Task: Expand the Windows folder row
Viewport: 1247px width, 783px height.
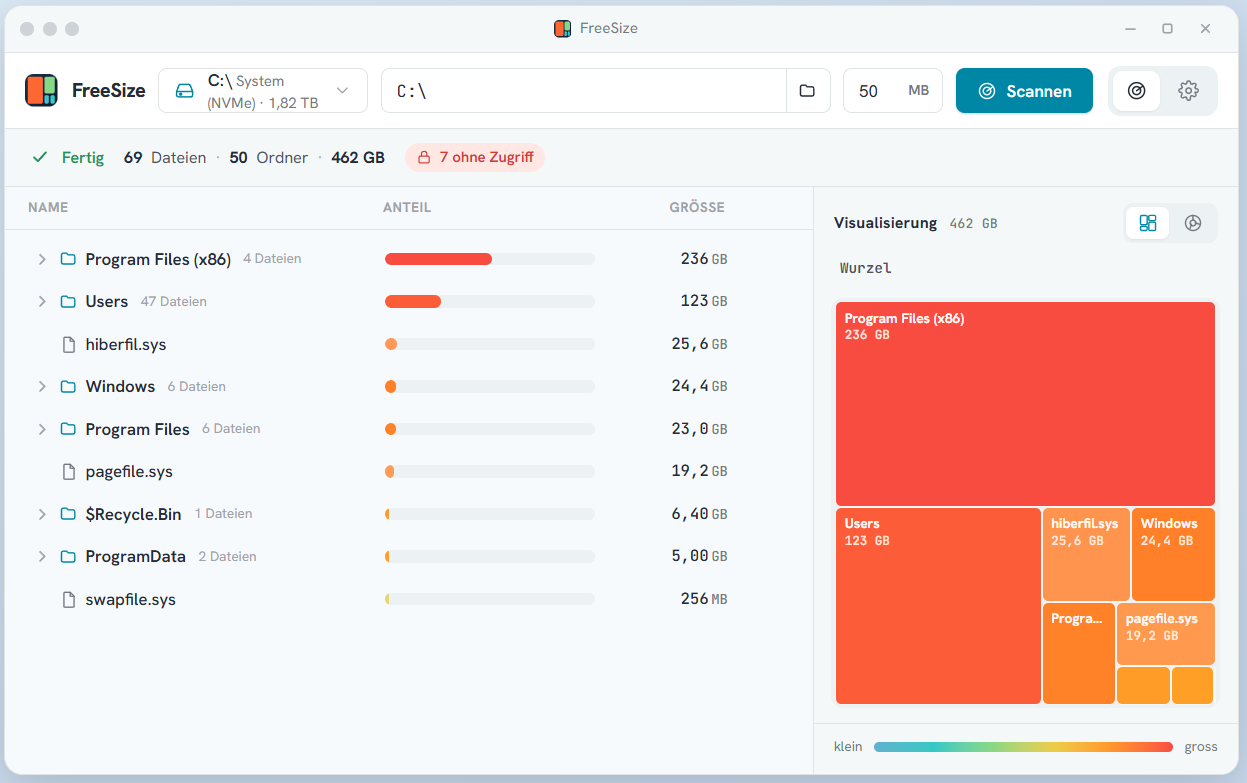Action: 42,386
